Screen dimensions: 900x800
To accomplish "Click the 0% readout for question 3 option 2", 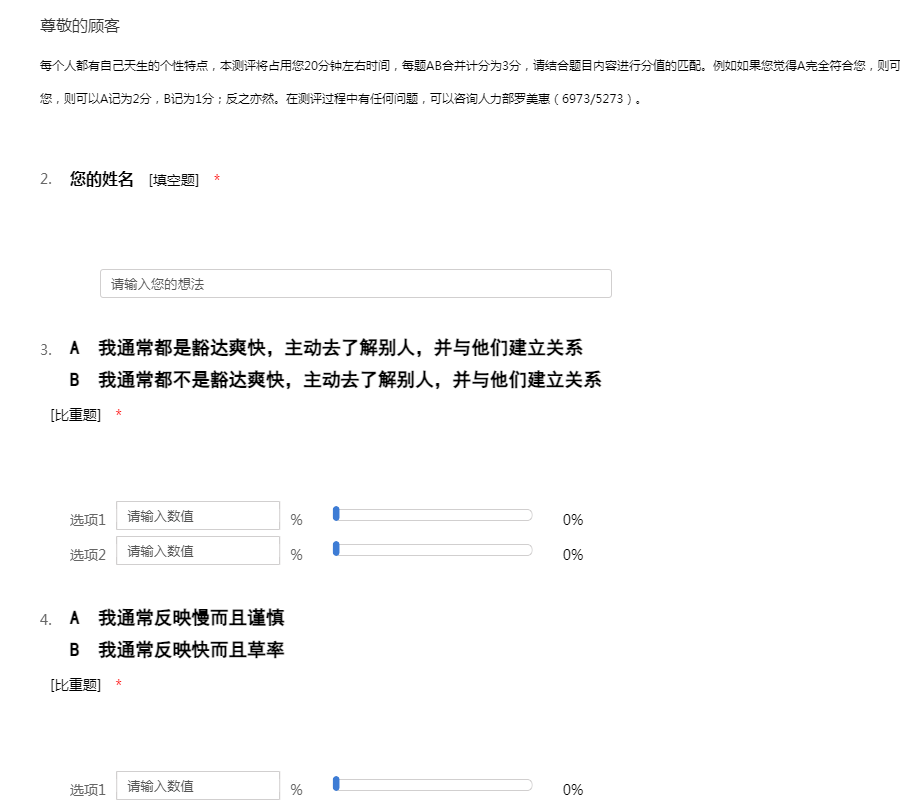I will pyautogui.click(x=573, y=555).
